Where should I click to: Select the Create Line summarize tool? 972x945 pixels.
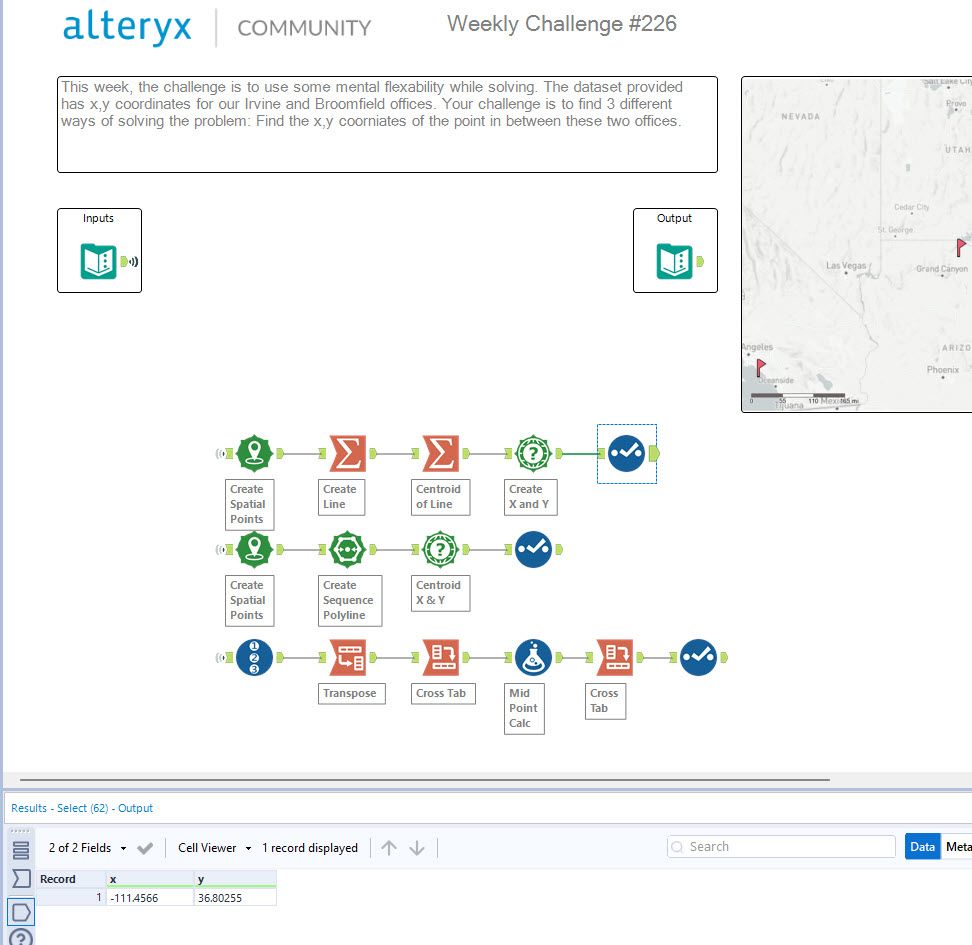(347, 453)
